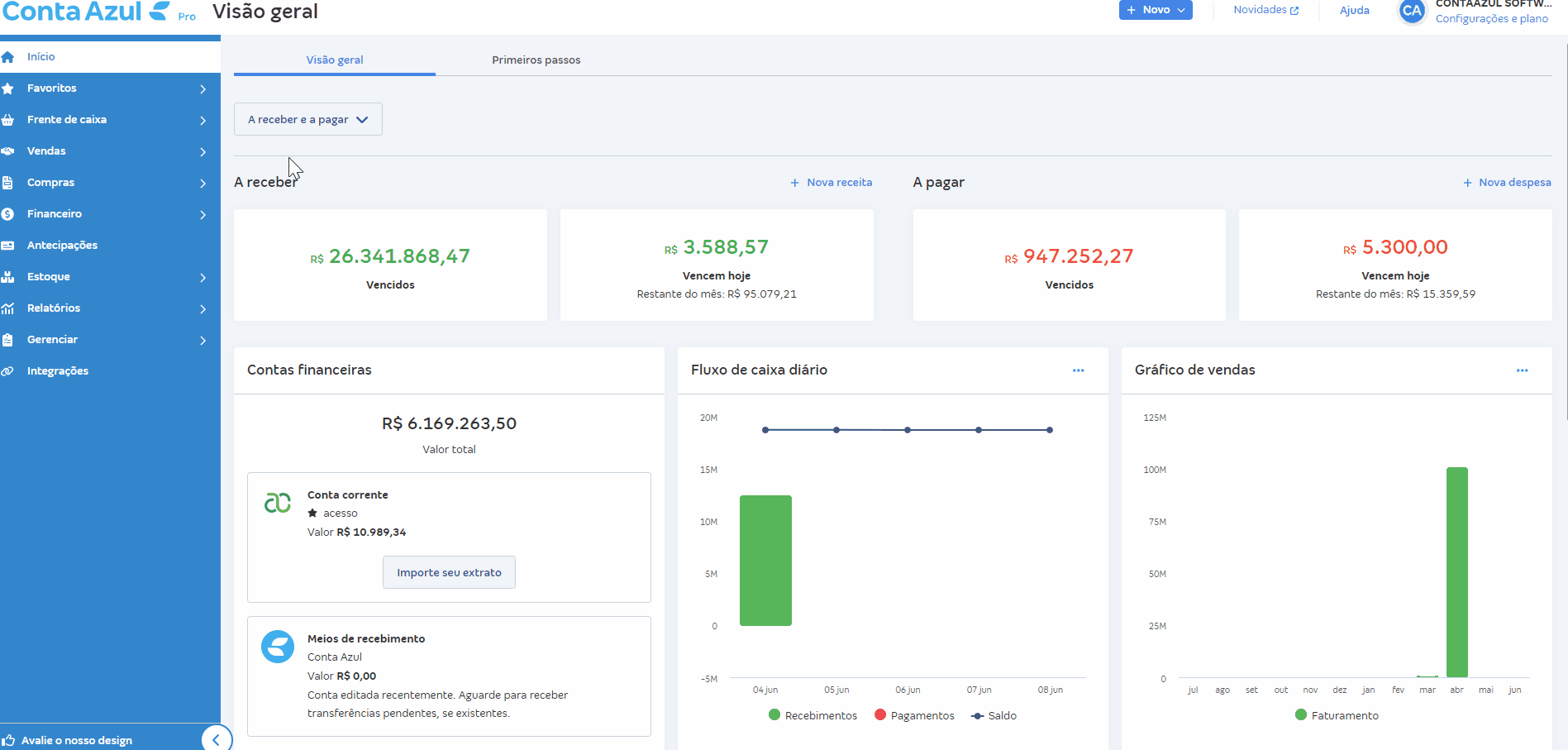This screenshot has height=750, width=1568.
Task: Click the CA user avatar
Action: pos(1412,11)
